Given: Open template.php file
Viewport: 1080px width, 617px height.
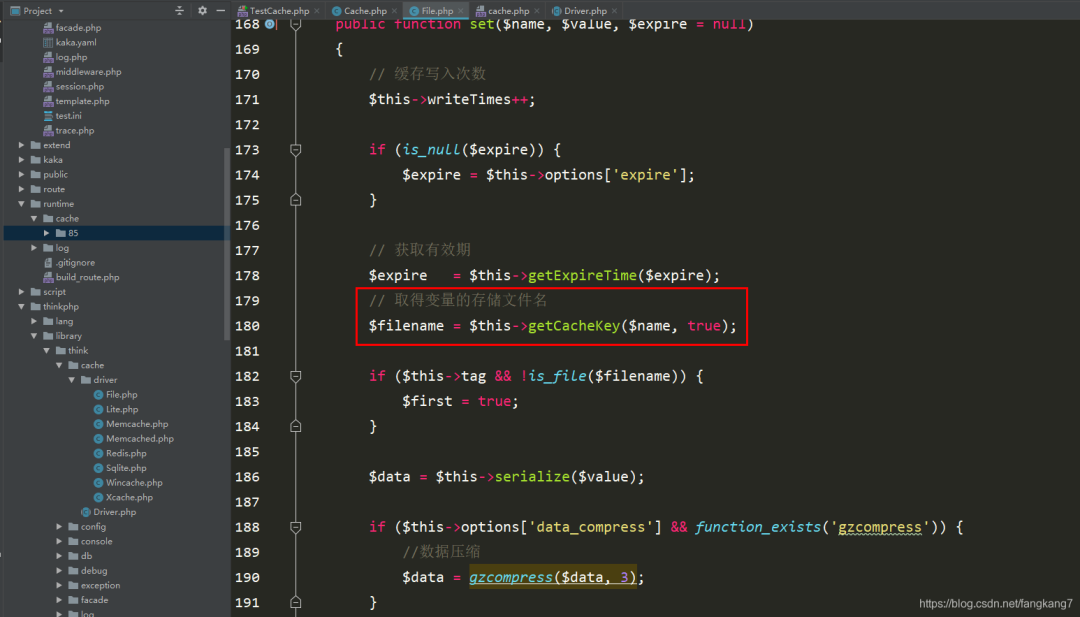Looking at the screenshot, I should 76,101.
